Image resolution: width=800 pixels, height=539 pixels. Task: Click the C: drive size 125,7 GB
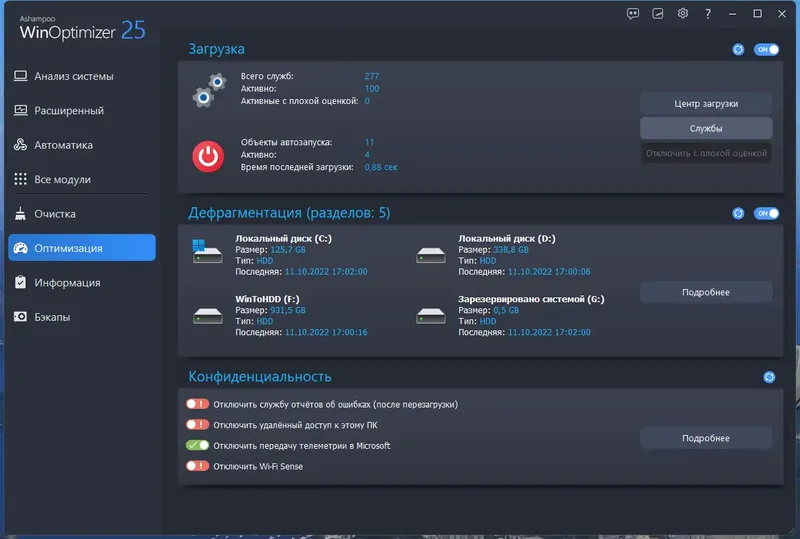[x=288, y=250]
